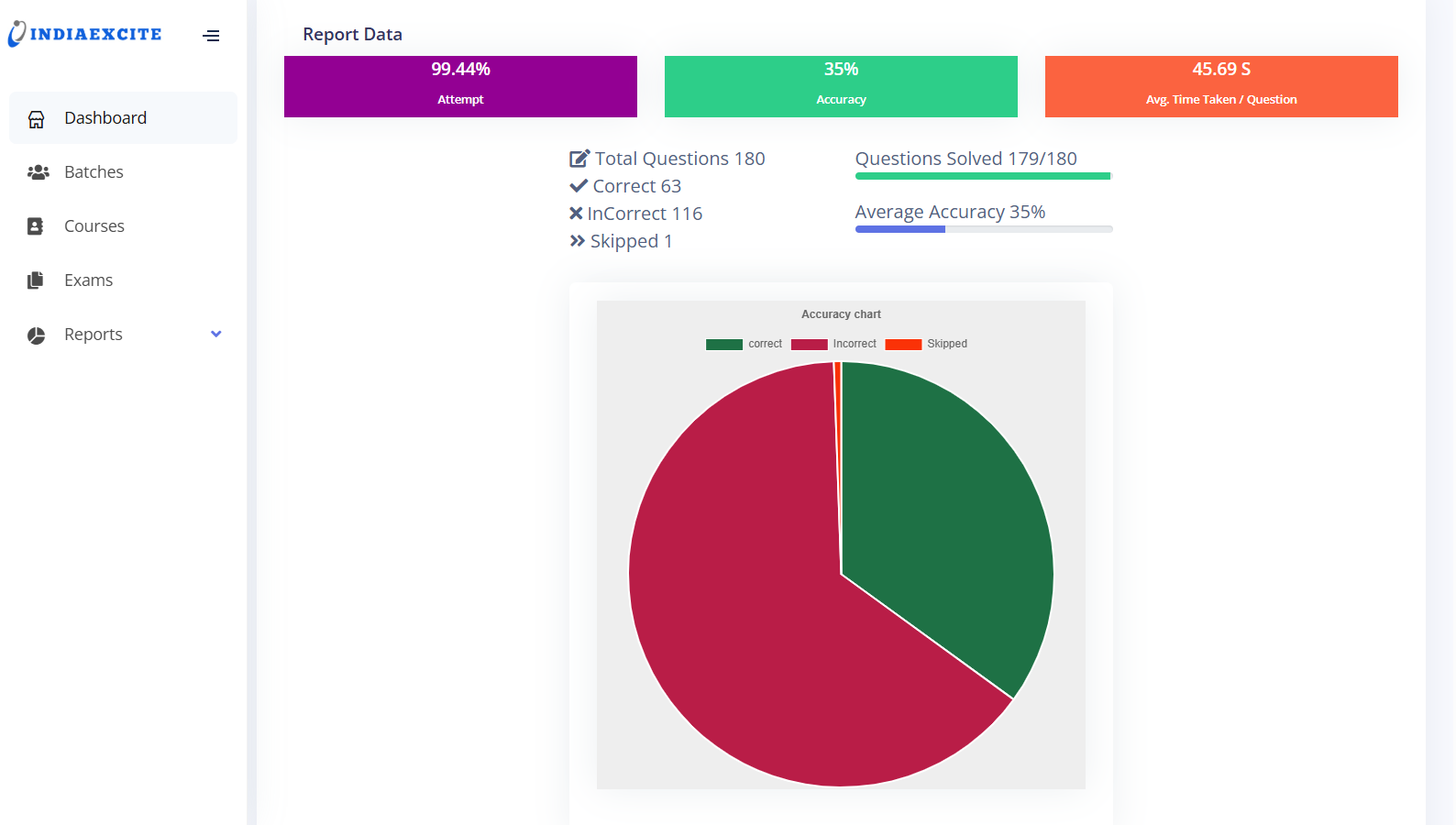Click the Questions Solved progress bar
This screenshot has width=1456, height=825.
pos(983,176)
